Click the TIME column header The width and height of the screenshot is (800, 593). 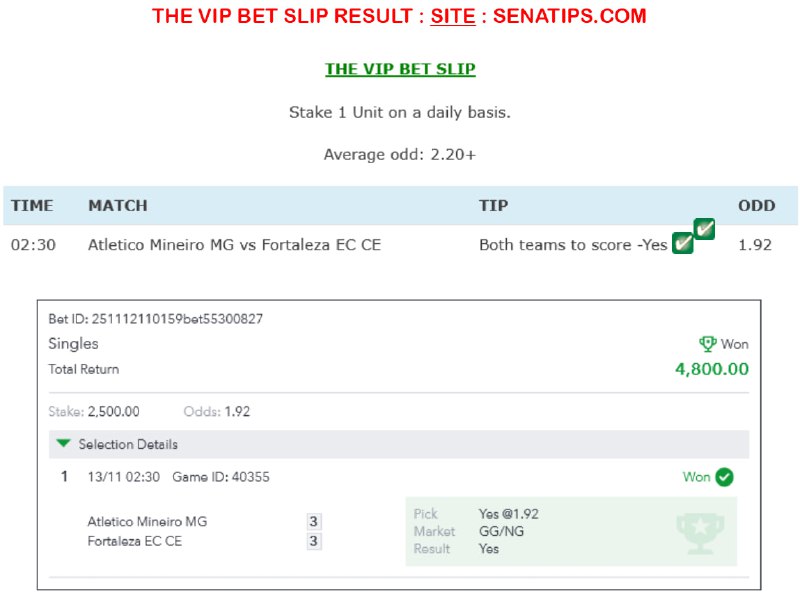[32, 206]
